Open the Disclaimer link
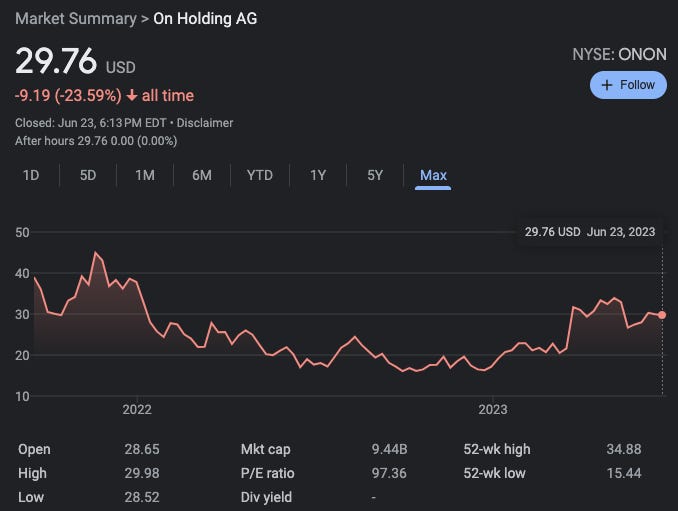The image size is (678, 511). click(x=205, y=123)
